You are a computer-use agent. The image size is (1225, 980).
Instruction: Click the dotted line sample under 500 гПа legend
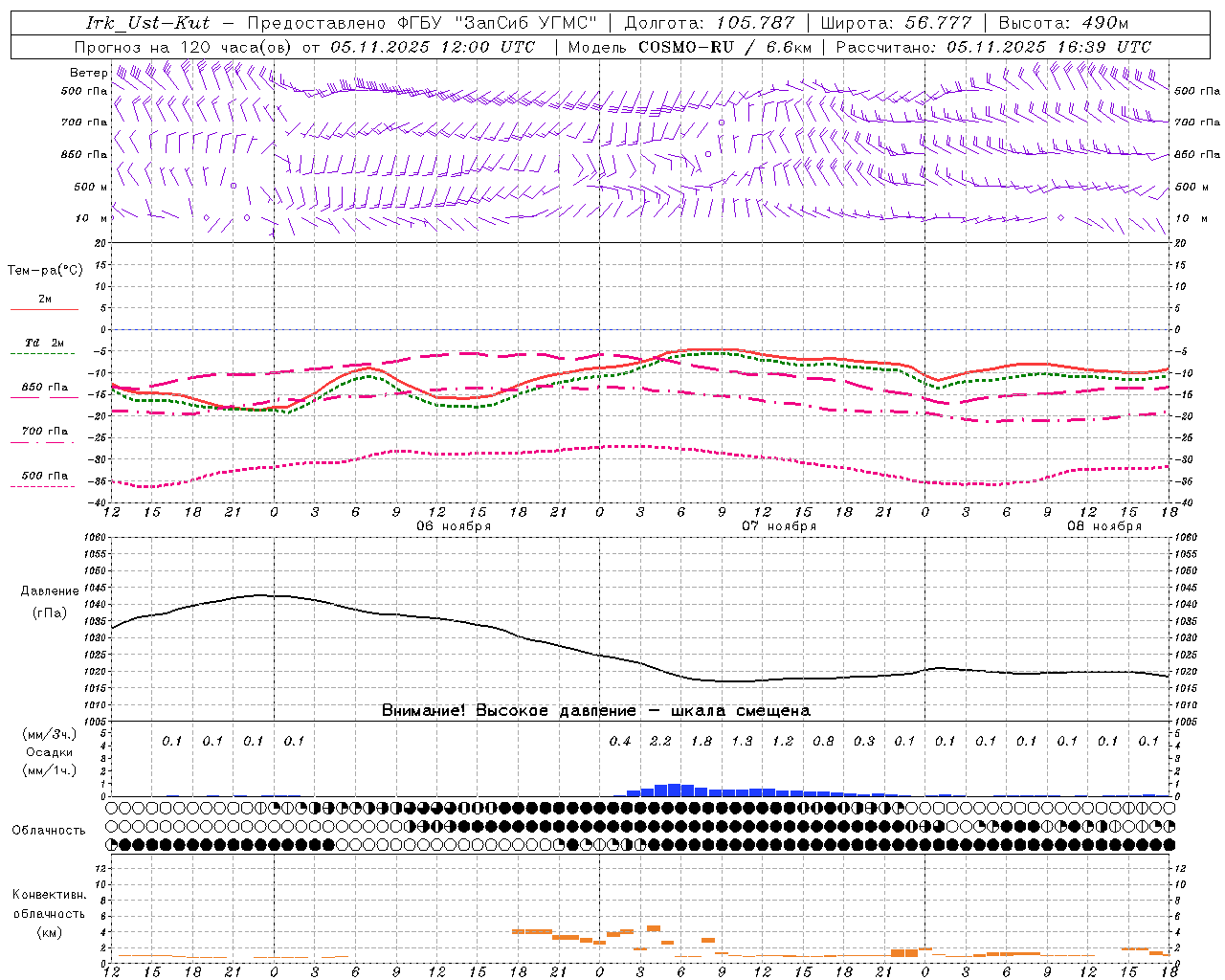point(43,487)
